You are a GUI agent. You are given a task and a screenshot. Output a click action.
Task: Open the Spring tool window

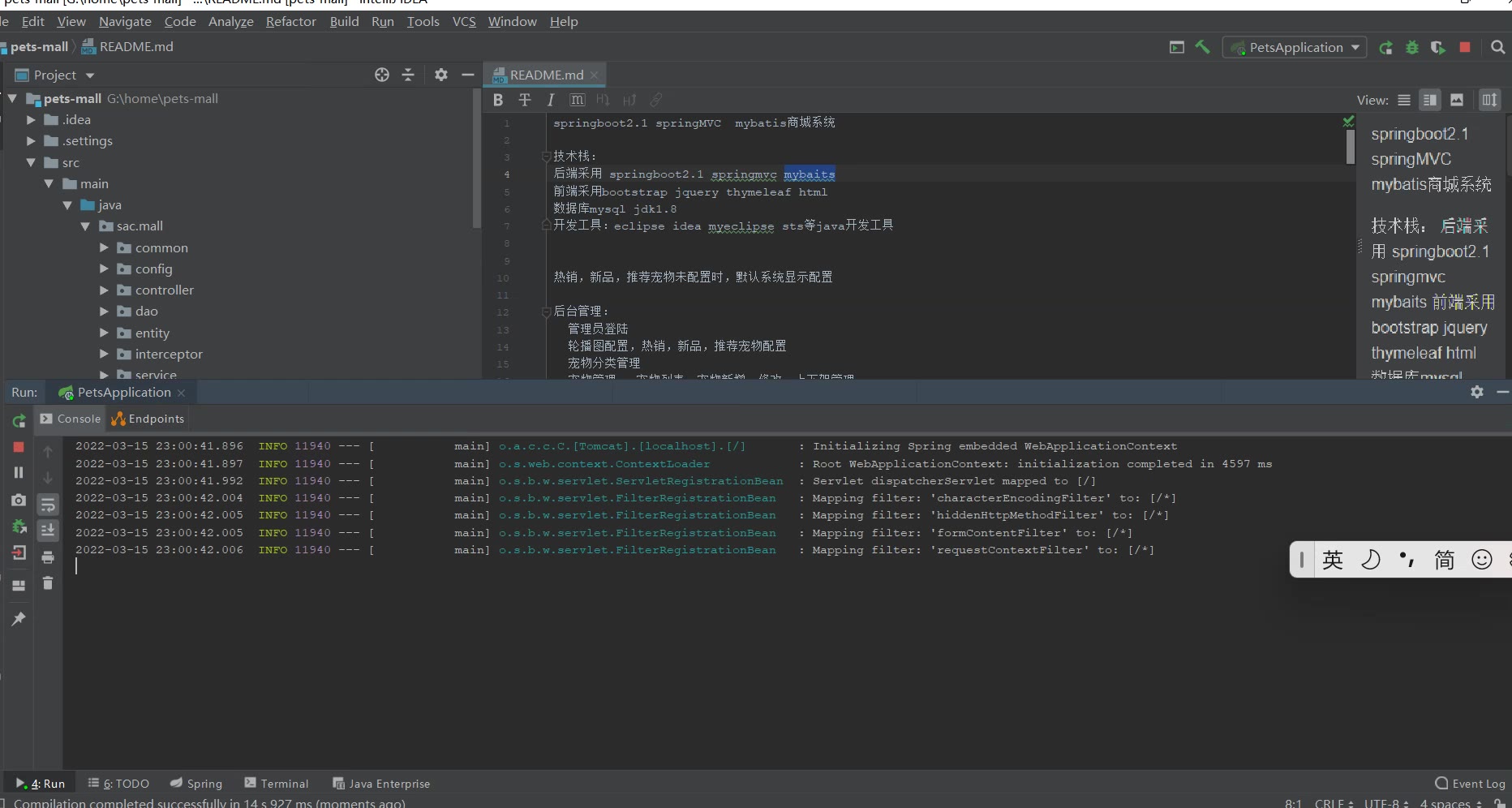(196, 784)
